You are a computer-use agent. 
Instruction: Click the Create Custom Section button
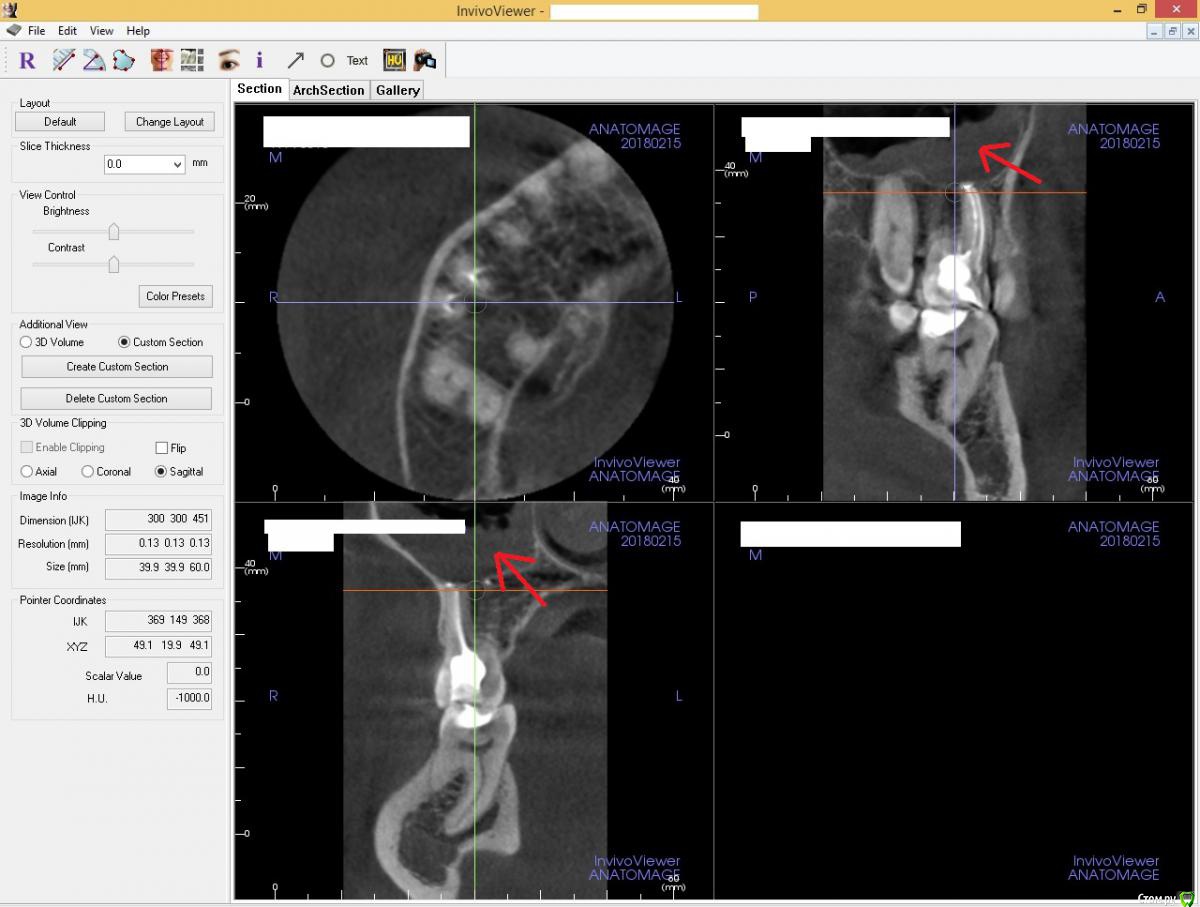(117, 367)
